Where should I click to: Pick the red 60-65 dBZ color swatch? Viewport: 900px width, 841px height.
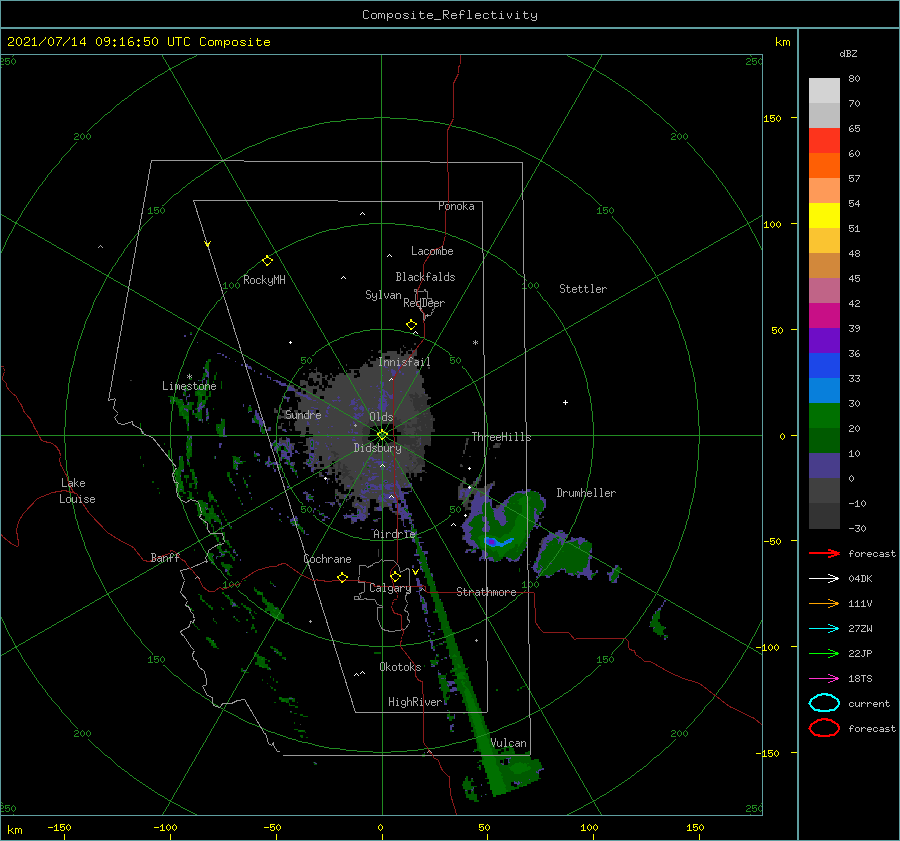(x=824, y=141)
